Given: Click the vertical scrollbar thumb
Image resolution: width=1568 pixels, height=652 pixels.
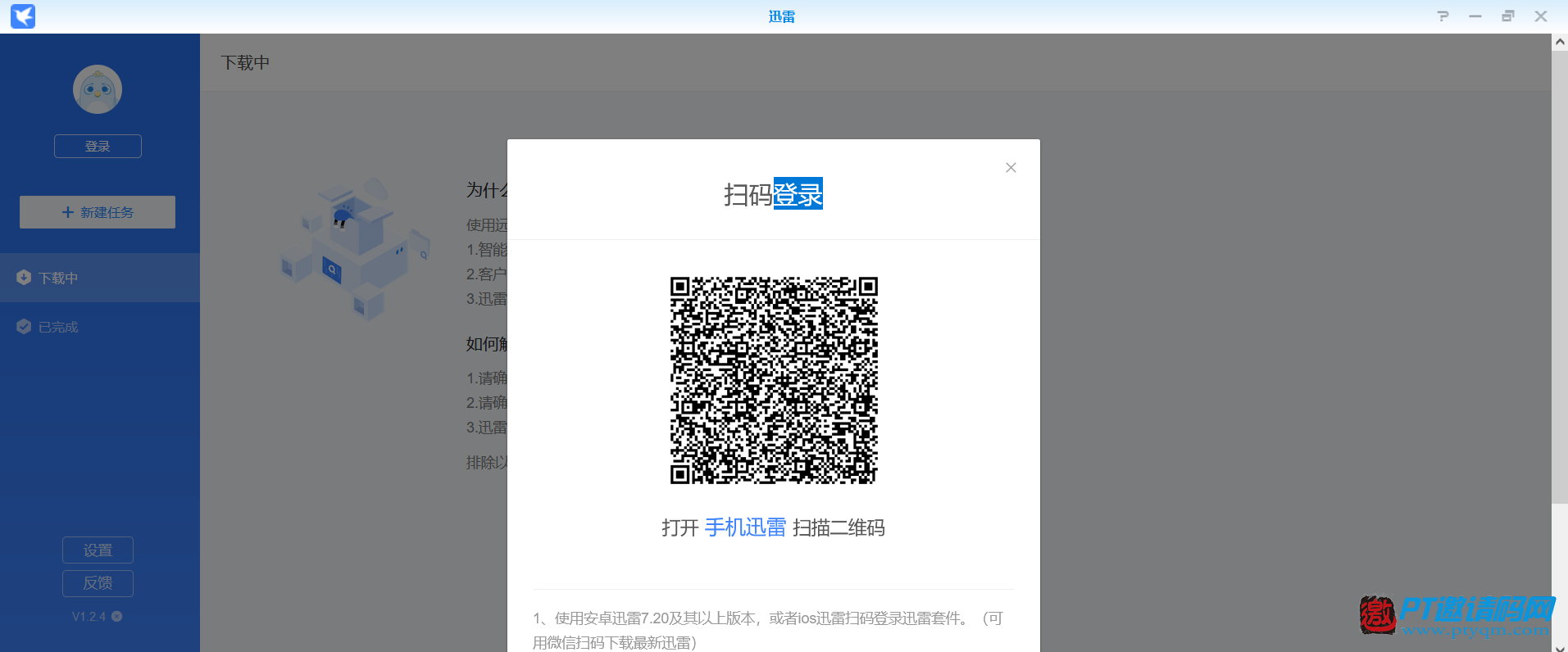Looking at the screenshot, I should (x=1560, y=277).
